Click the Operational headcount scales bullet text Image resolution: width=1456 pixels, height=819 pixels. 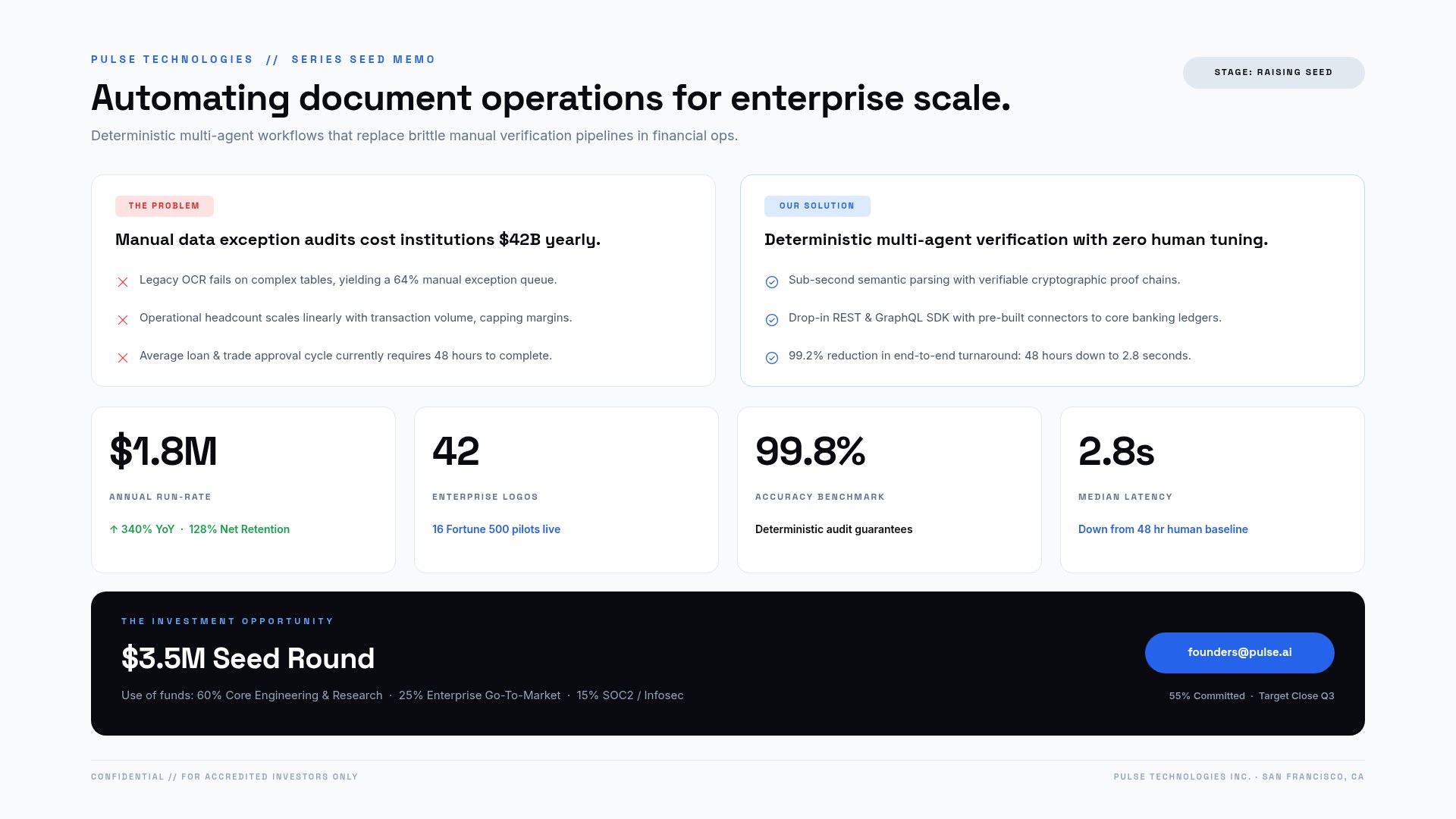click(x=356, y=318)
